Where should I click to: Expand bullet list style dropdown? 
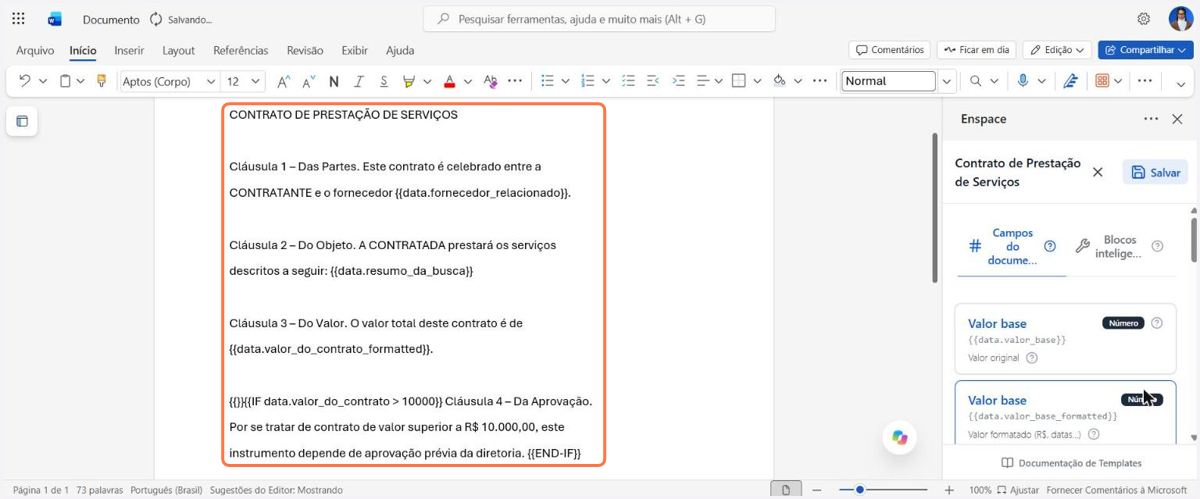[x=566, y=81]
